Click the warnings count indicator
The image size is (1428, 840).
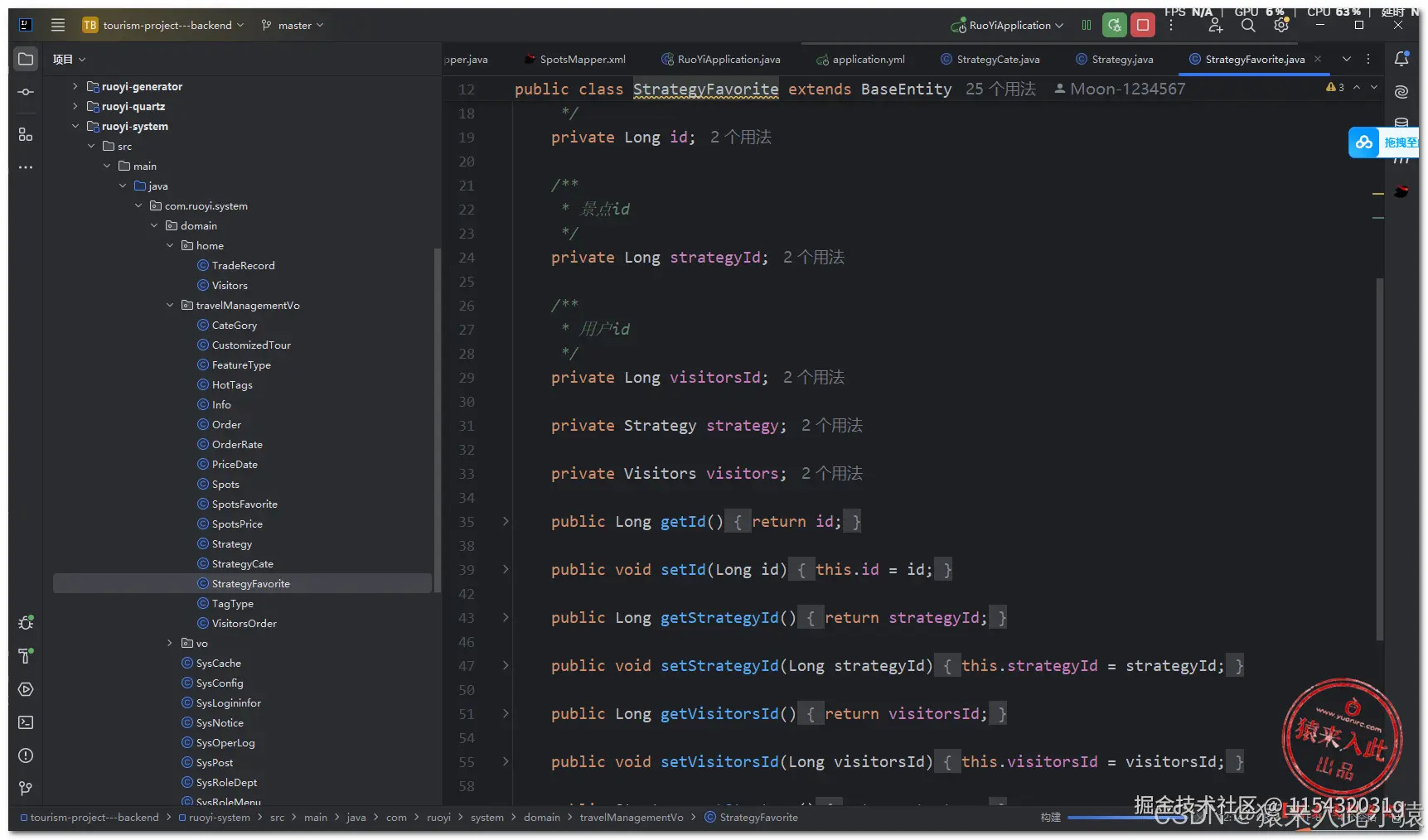tap(1334, 87)
